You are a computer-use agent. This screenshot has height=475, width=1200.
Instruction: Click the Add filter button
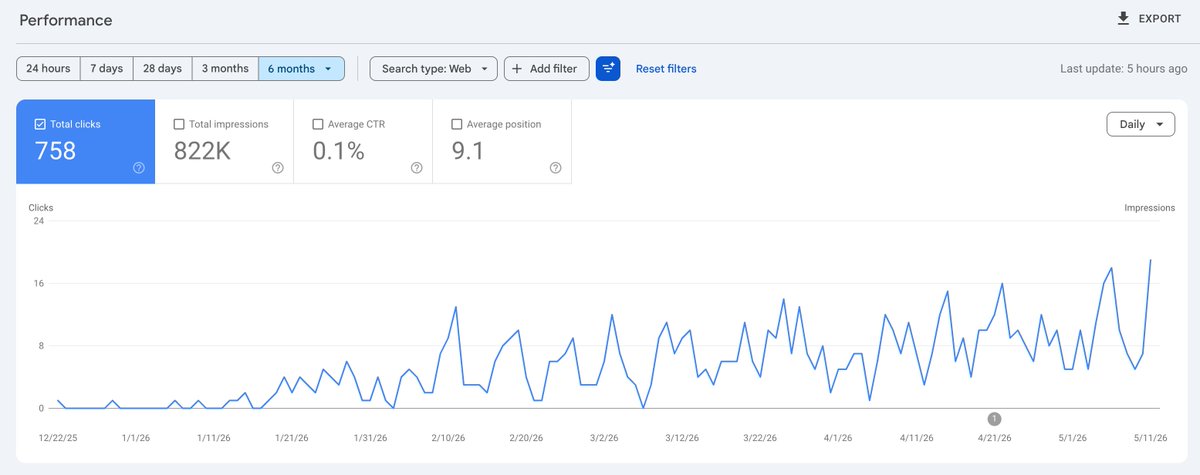[546, 68]
